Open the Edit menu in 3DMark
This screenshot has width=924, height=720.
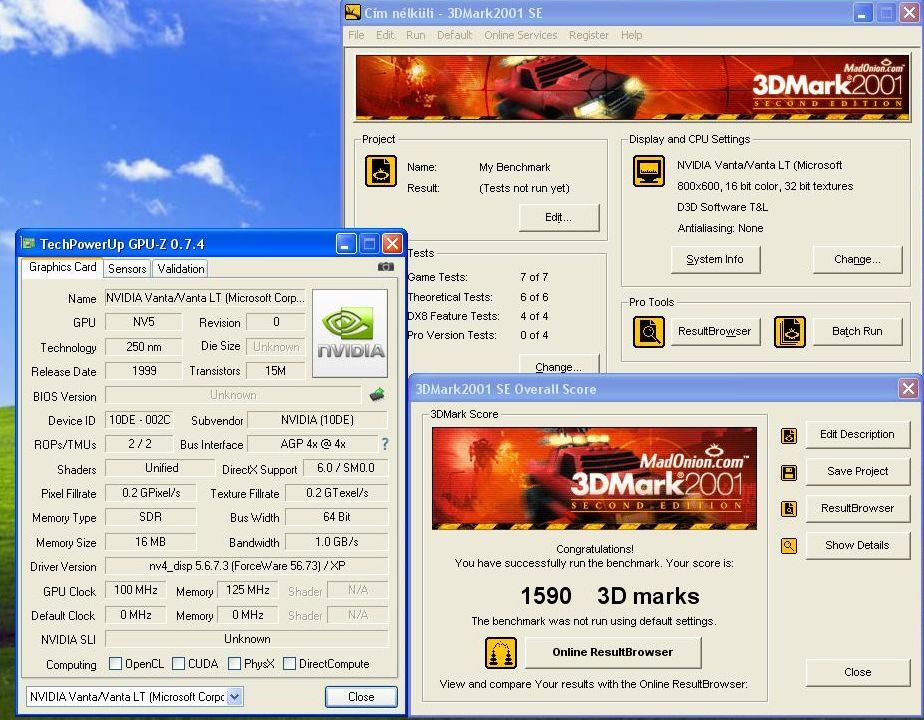[x=385, y=35]
